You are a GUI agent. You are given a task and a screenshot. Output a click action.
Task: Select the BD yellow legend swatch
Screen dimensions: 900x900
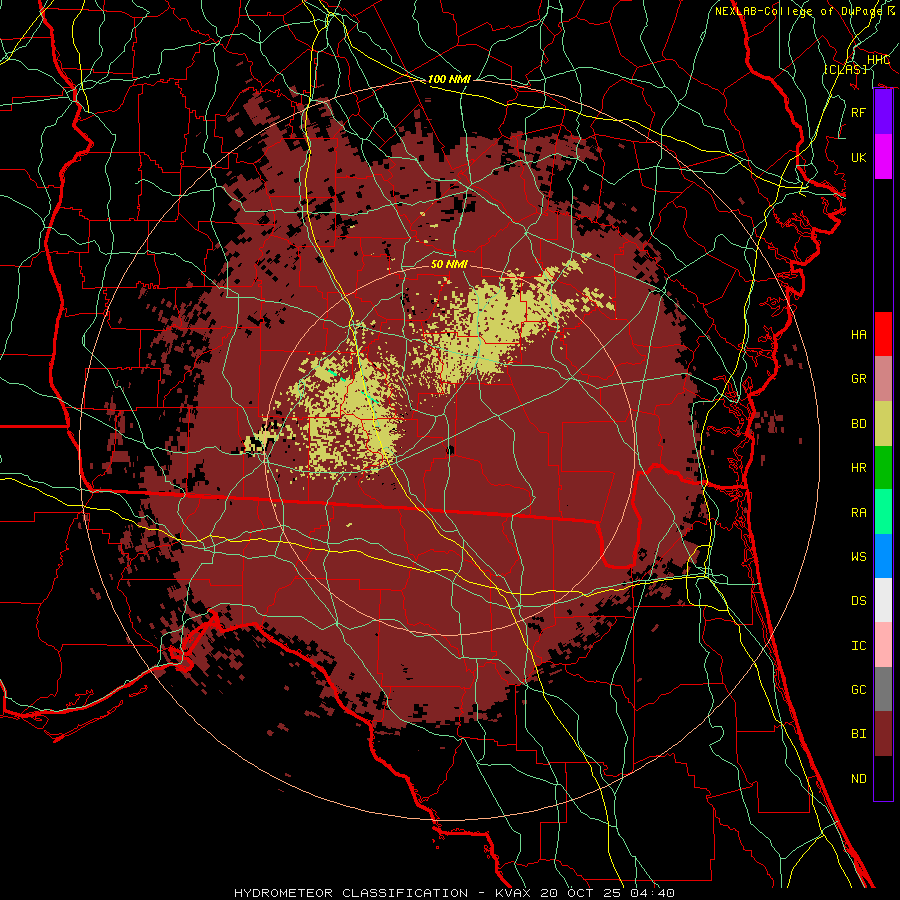883,424
